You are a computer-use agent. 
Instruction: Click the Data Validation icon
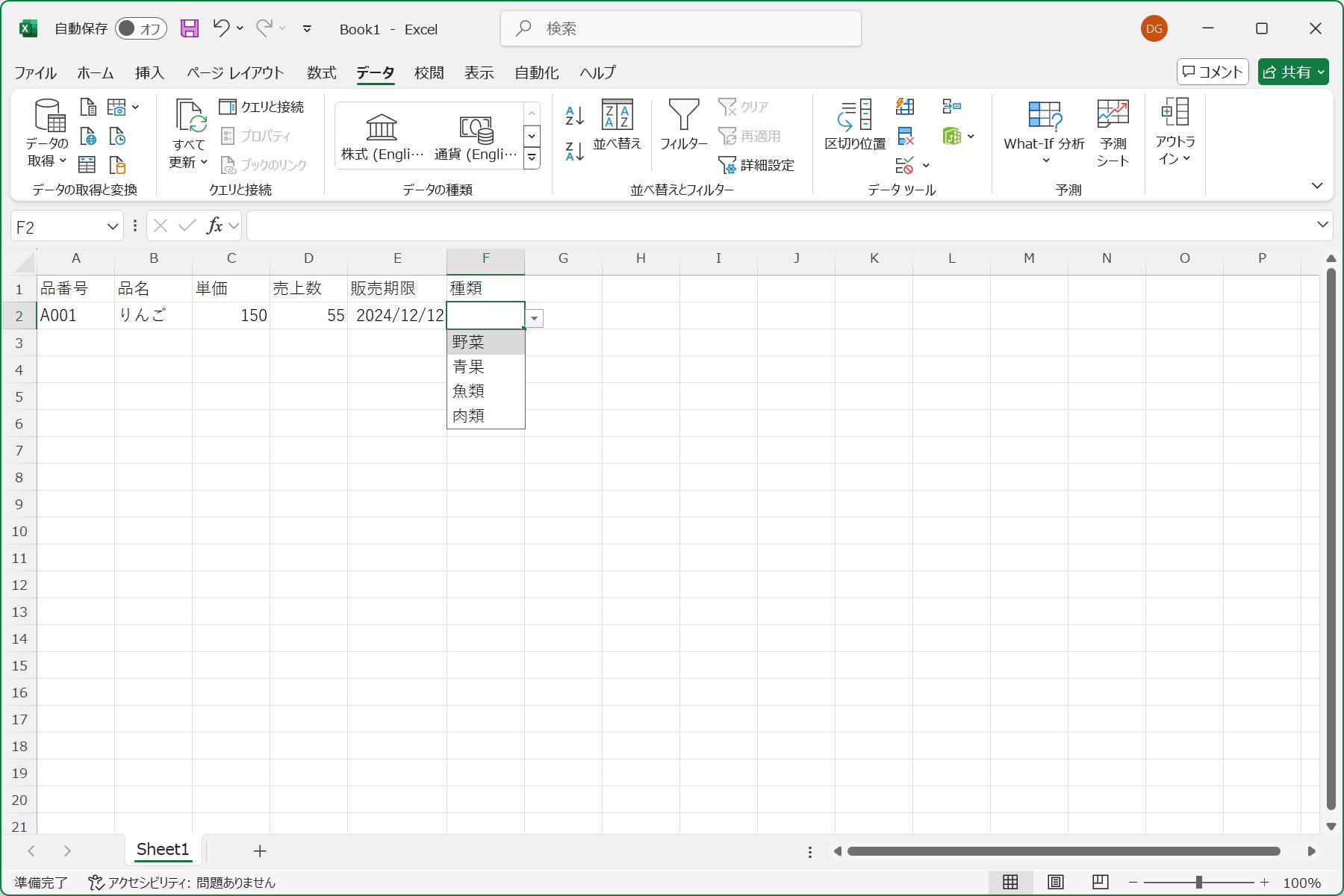904,165
